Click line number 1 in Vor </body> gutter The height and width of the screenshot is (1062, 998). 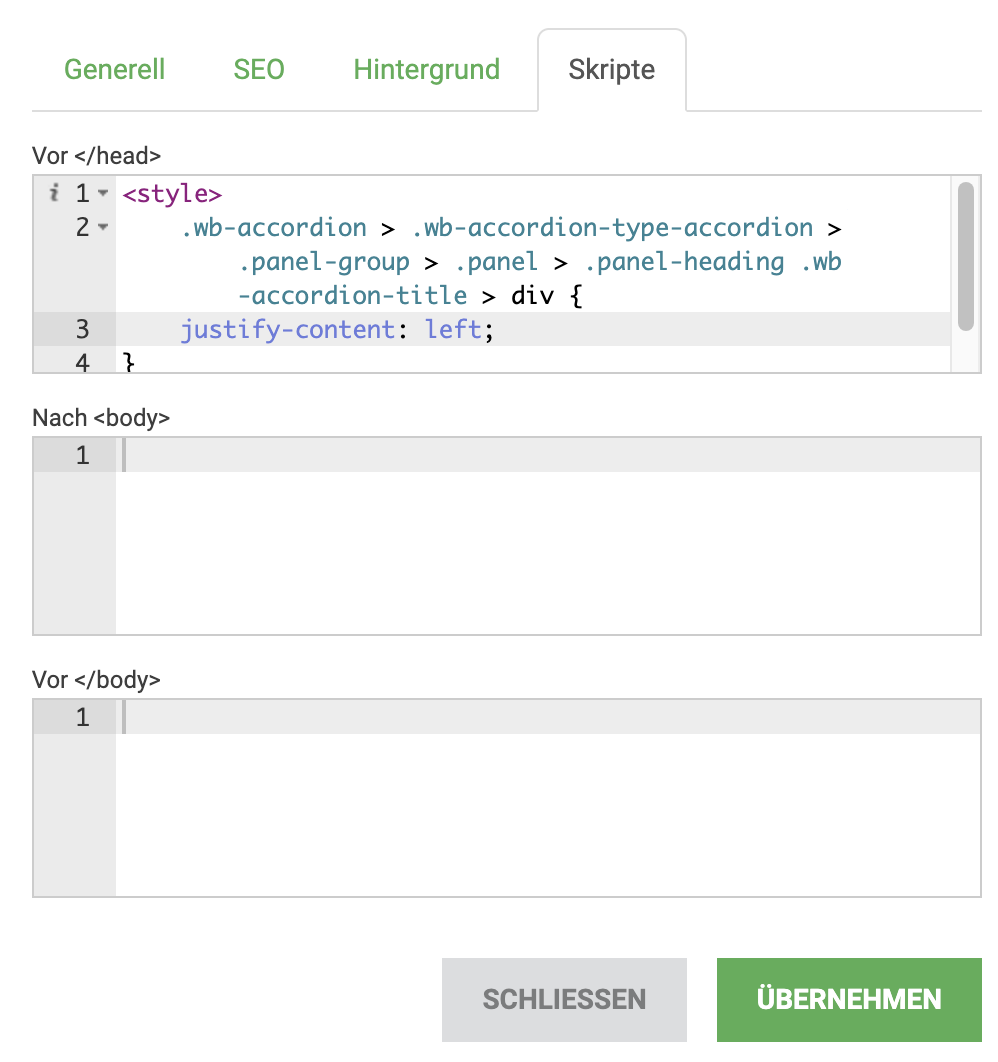82,717
